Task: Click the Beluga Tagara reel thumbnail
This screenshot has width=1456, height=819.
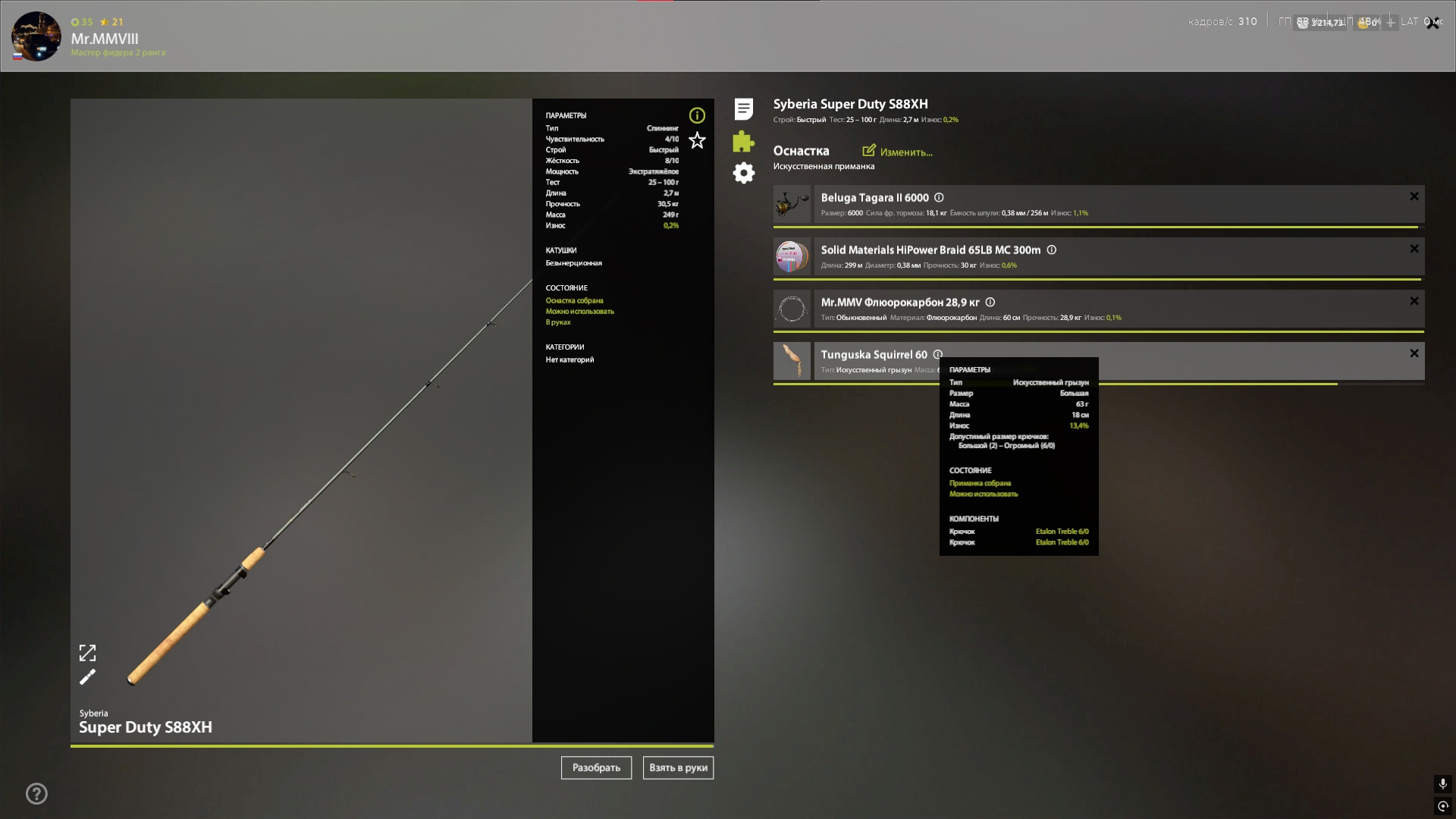Action: point(792,205)
